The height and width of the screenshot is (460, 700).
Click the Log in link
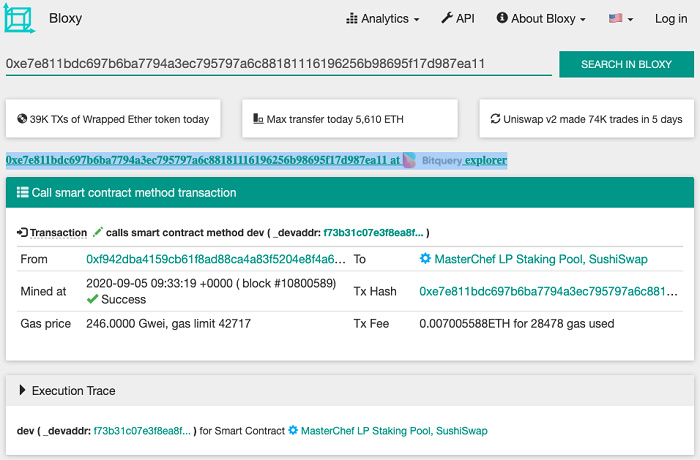coord(671,19)
